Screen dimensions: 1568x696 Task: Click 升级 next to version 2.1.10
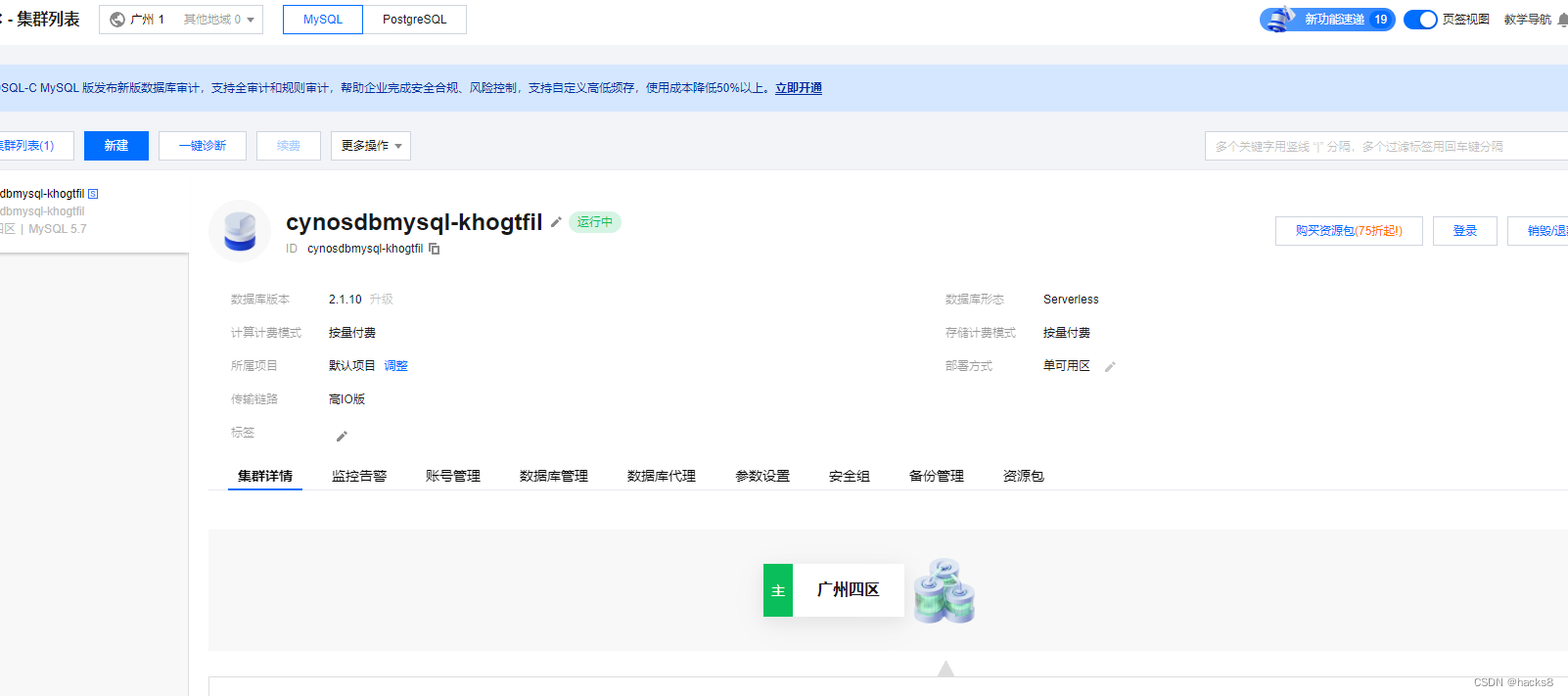click(x=382, y=300)
